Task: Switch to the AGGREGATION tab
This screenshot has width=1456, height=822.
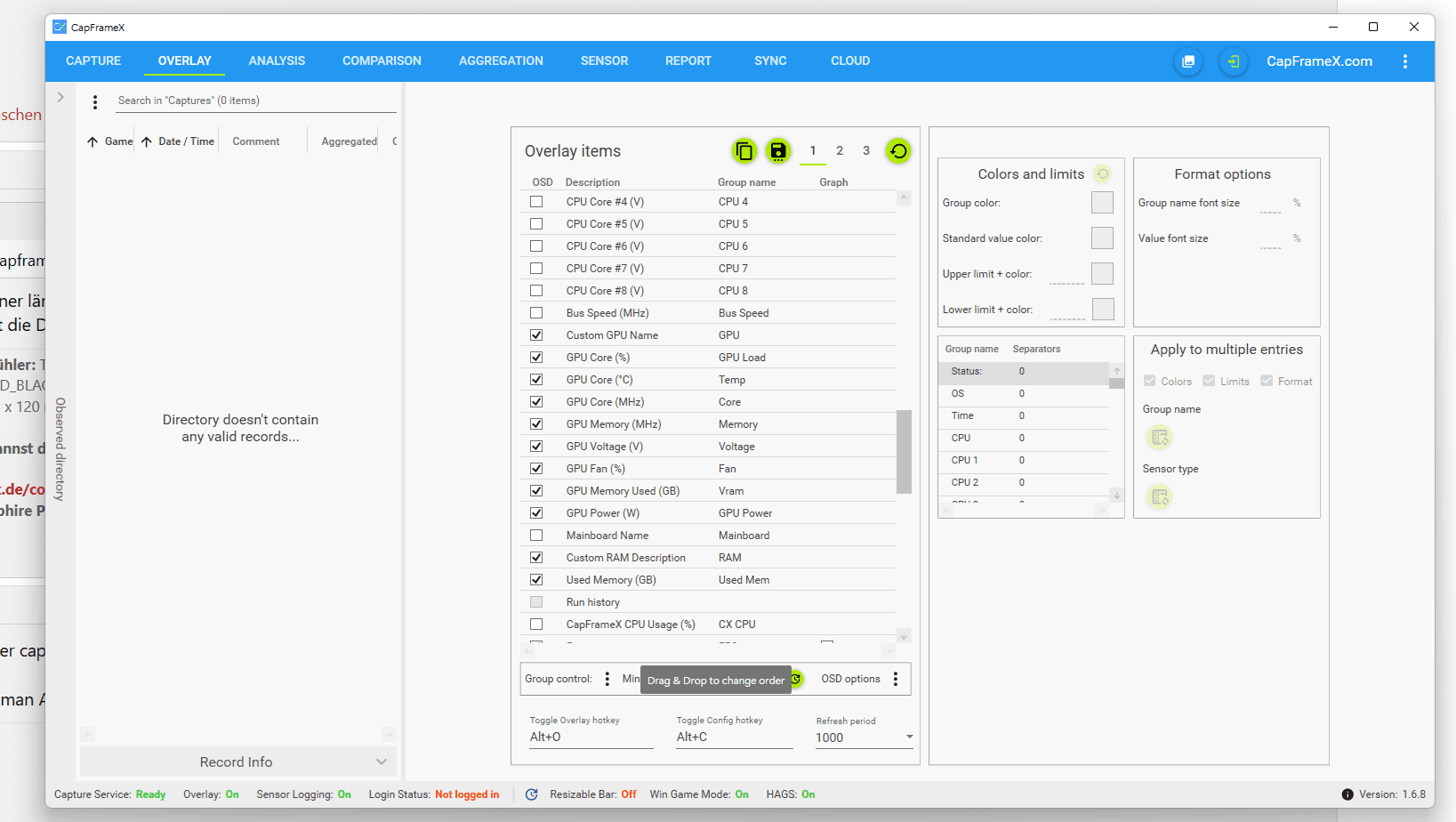Action: (x=501, y=61)
